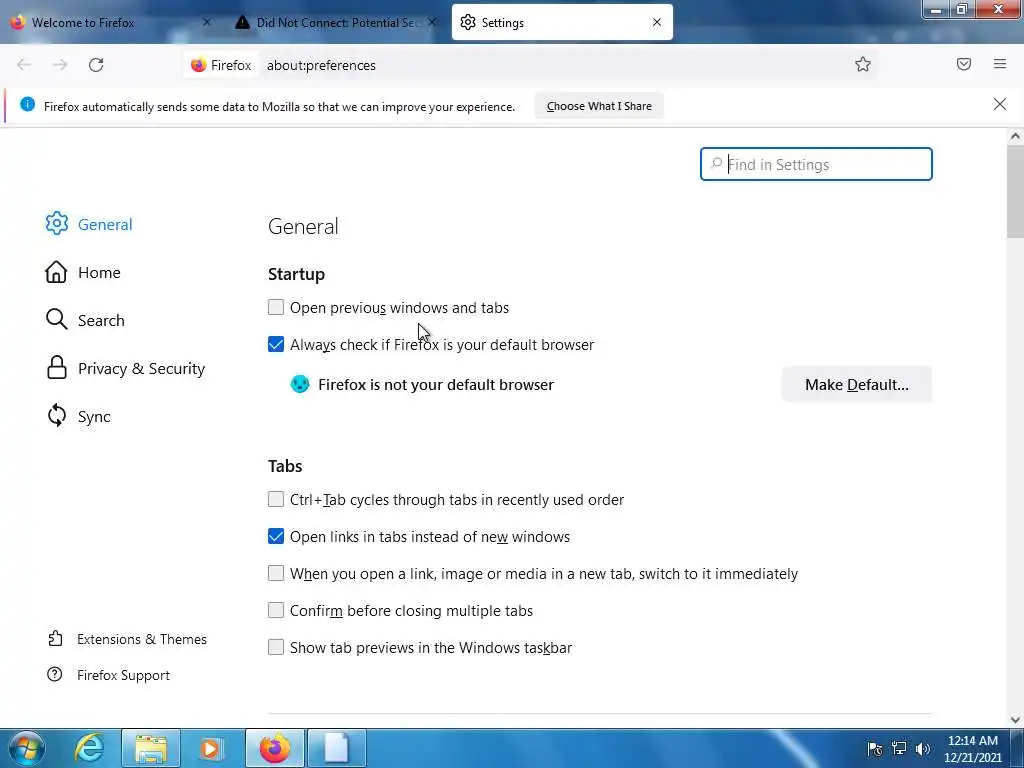
Task: Click the volume speaker tray icon
Action: coord(923,749)
